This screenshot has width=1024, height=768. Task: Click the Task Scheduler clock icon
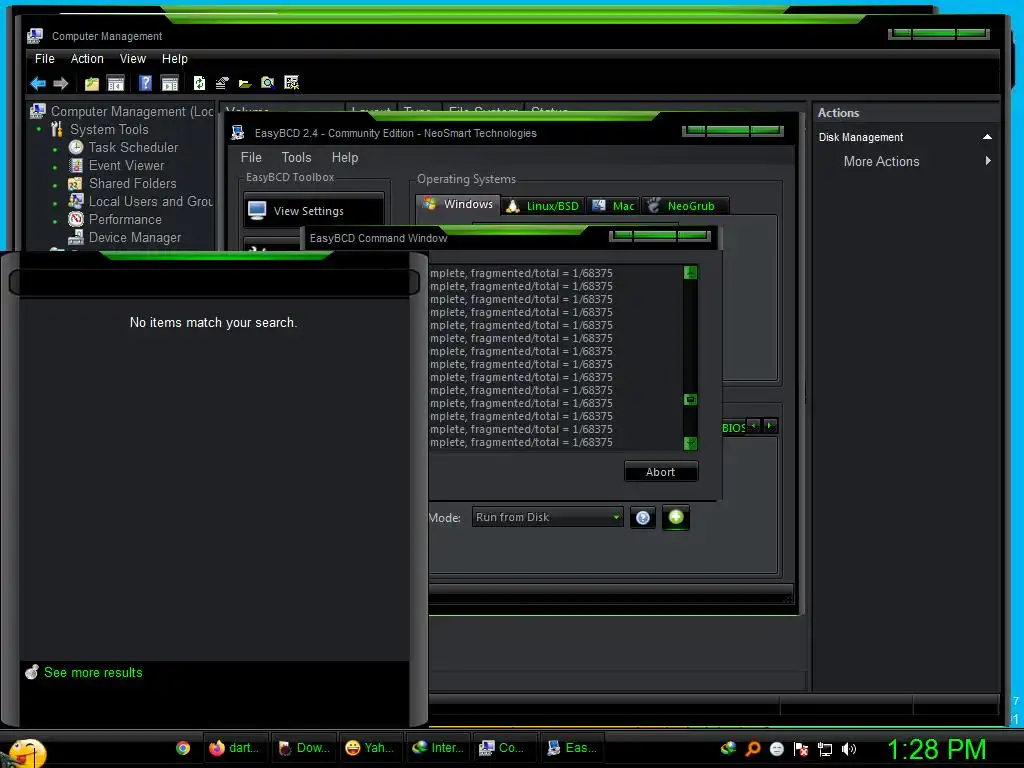(76, 147)
